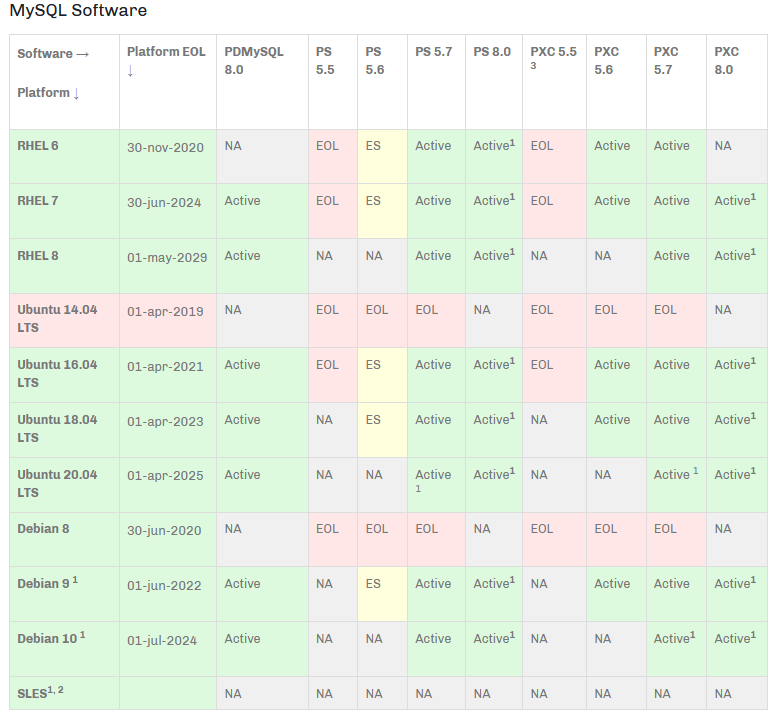Click the Software → Platform ↓ corner header
The height and width of the screenshot is (714, 776).
(x=64, y=82)
